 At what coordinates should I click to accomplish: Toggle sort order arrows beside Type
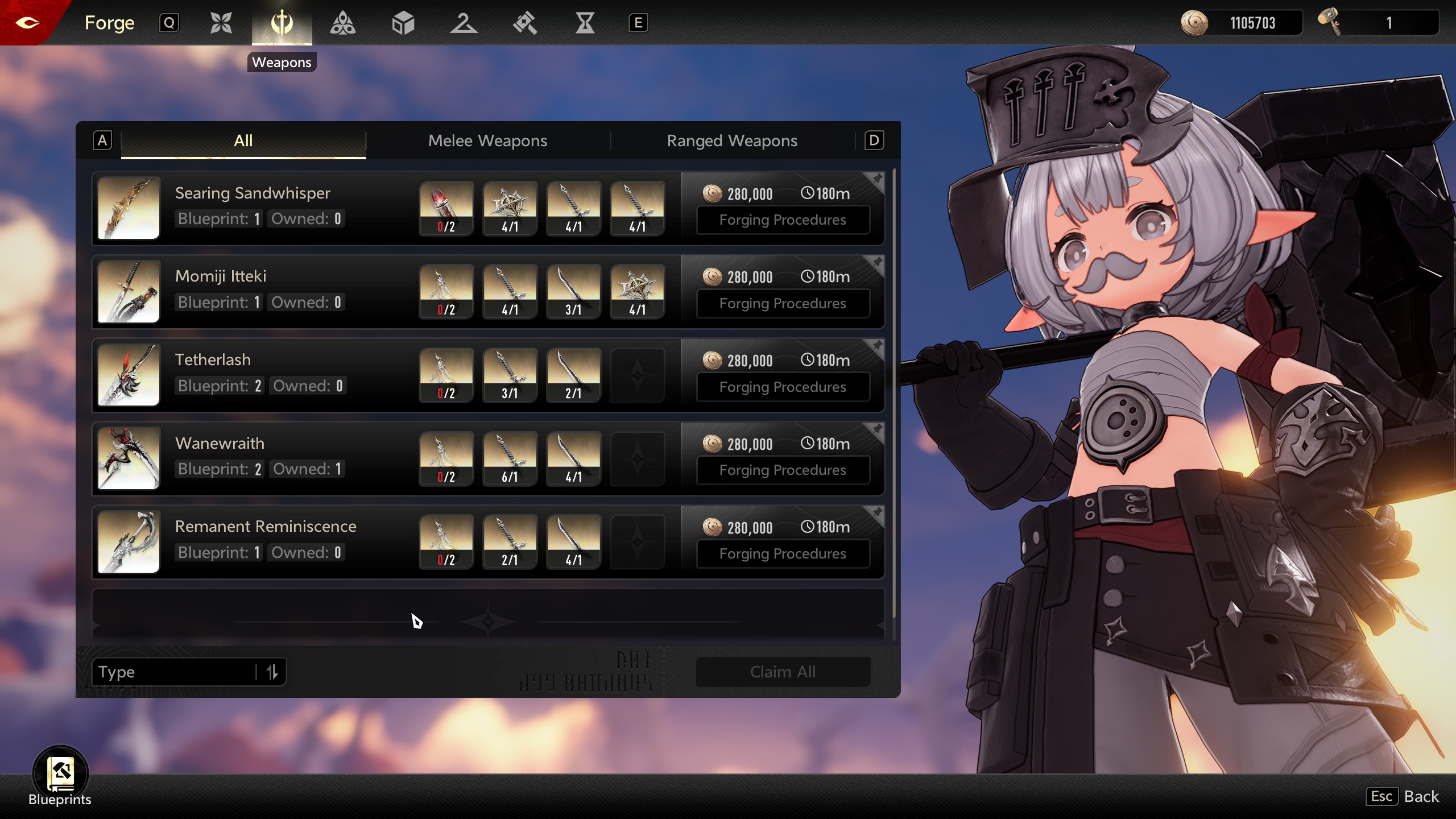(x=272, y=672)
